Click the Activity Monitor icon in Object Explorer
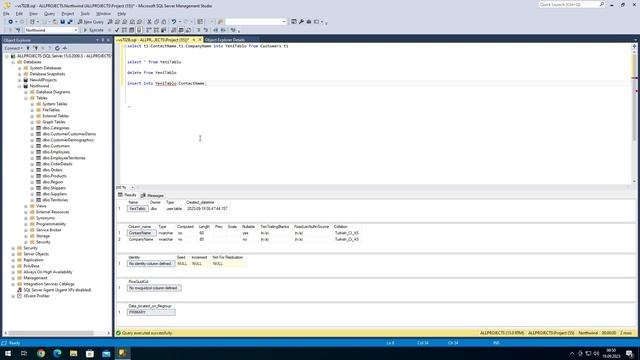The image size is (640, 360). (65, 48)
